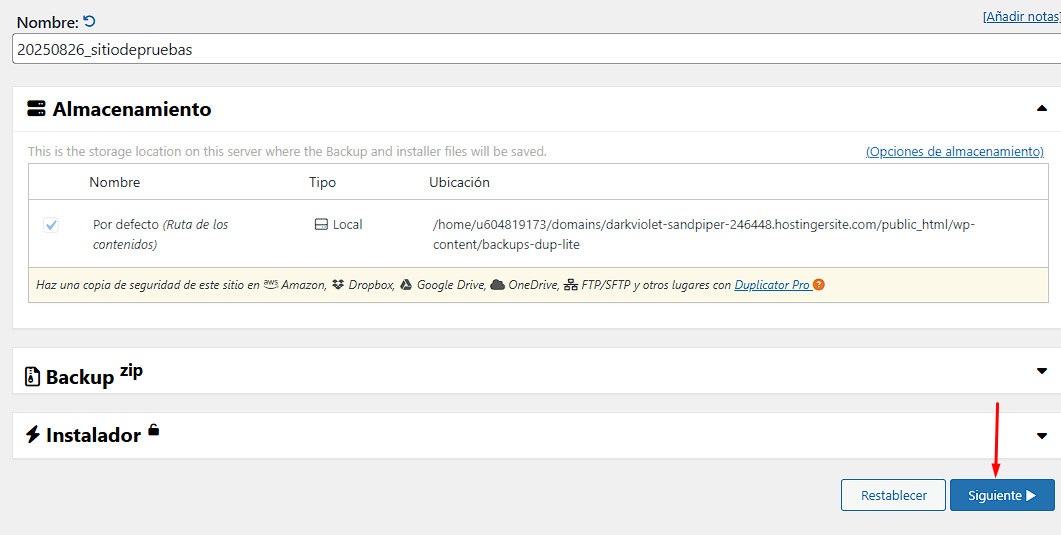Open the orange help icon beside Duplicator Pro
The width and height of the screenshot is (1061, 535).
[x=819, y=285]
